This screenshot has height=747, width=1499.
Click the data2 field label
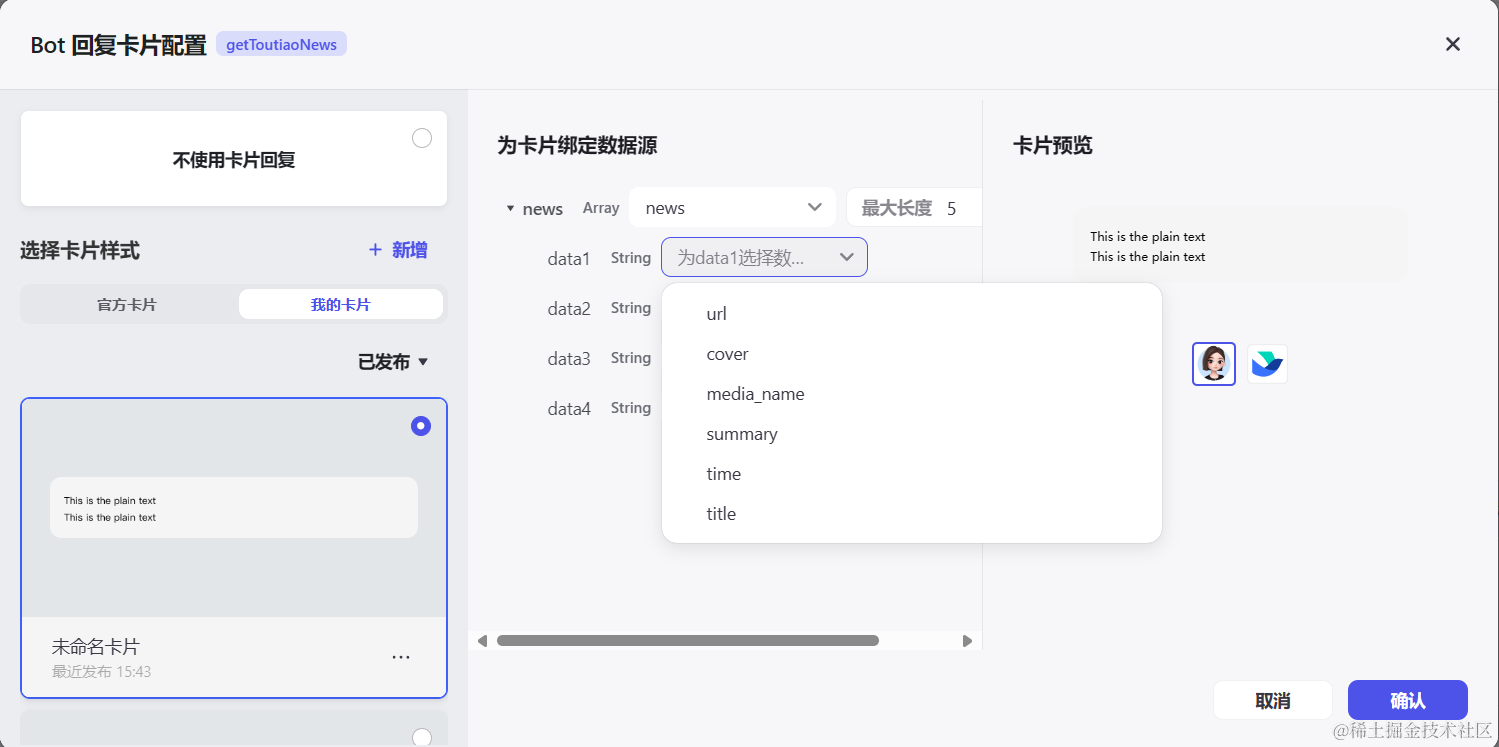click(569, 308)
